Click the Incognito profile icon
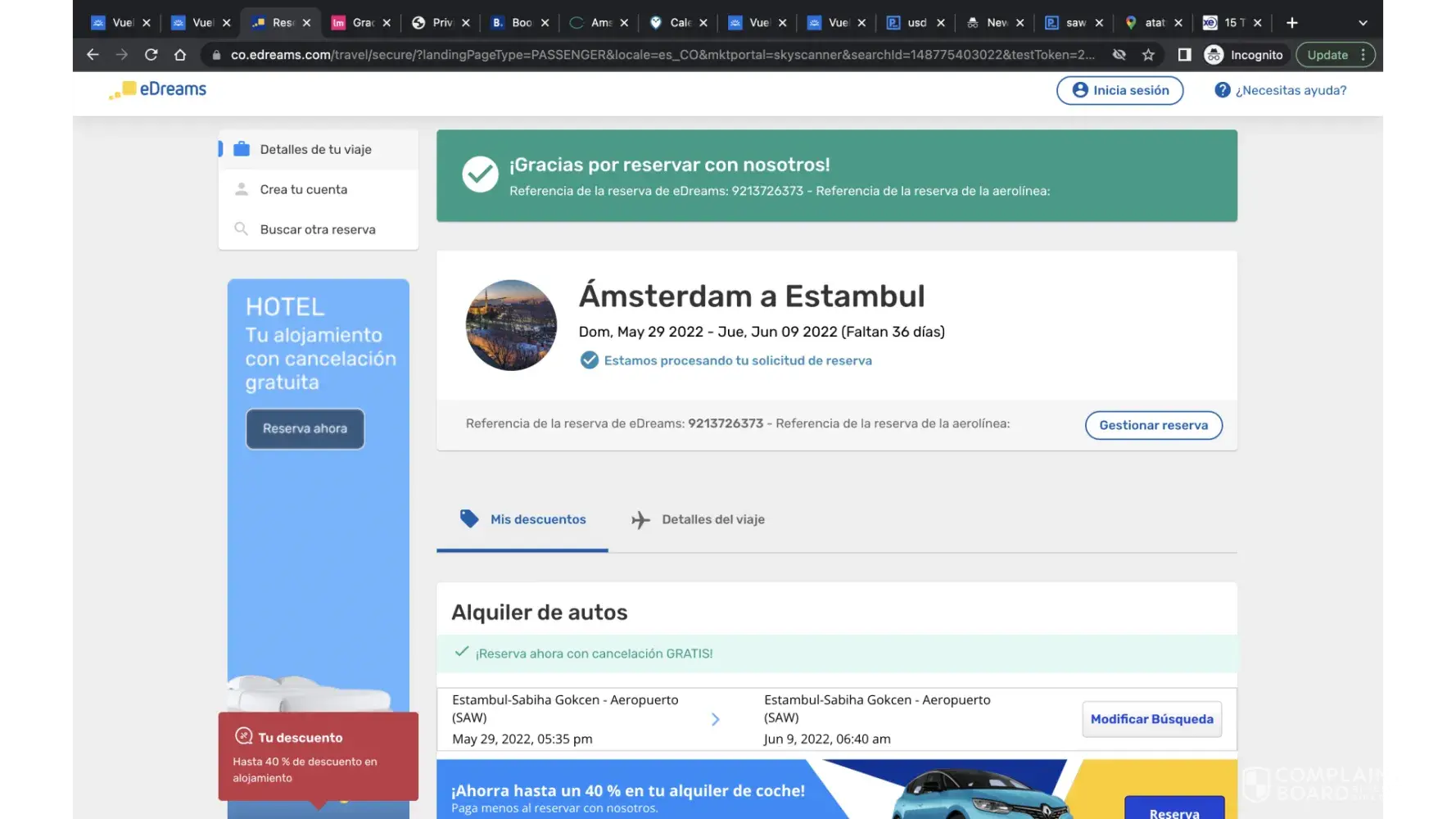 (1214, 55)
